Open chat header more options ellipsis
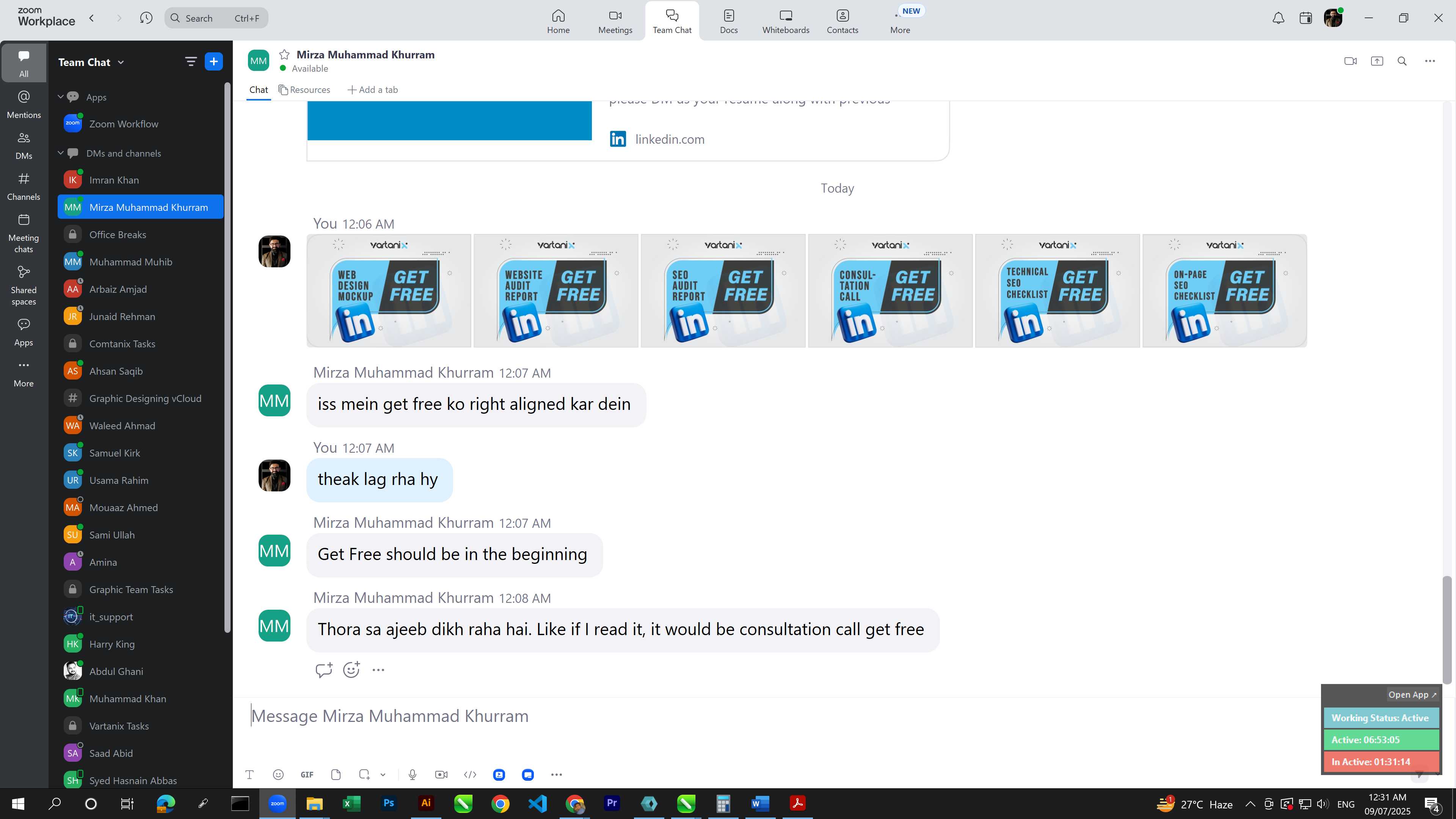1456x819 pixels. [x=1430, y=61]
